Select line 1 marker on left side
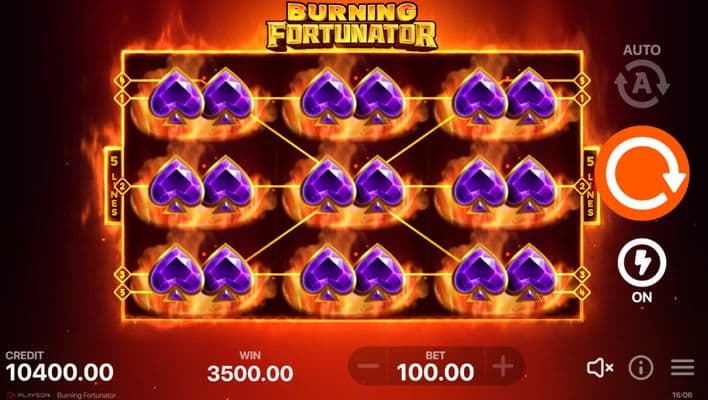 point(122,98)
